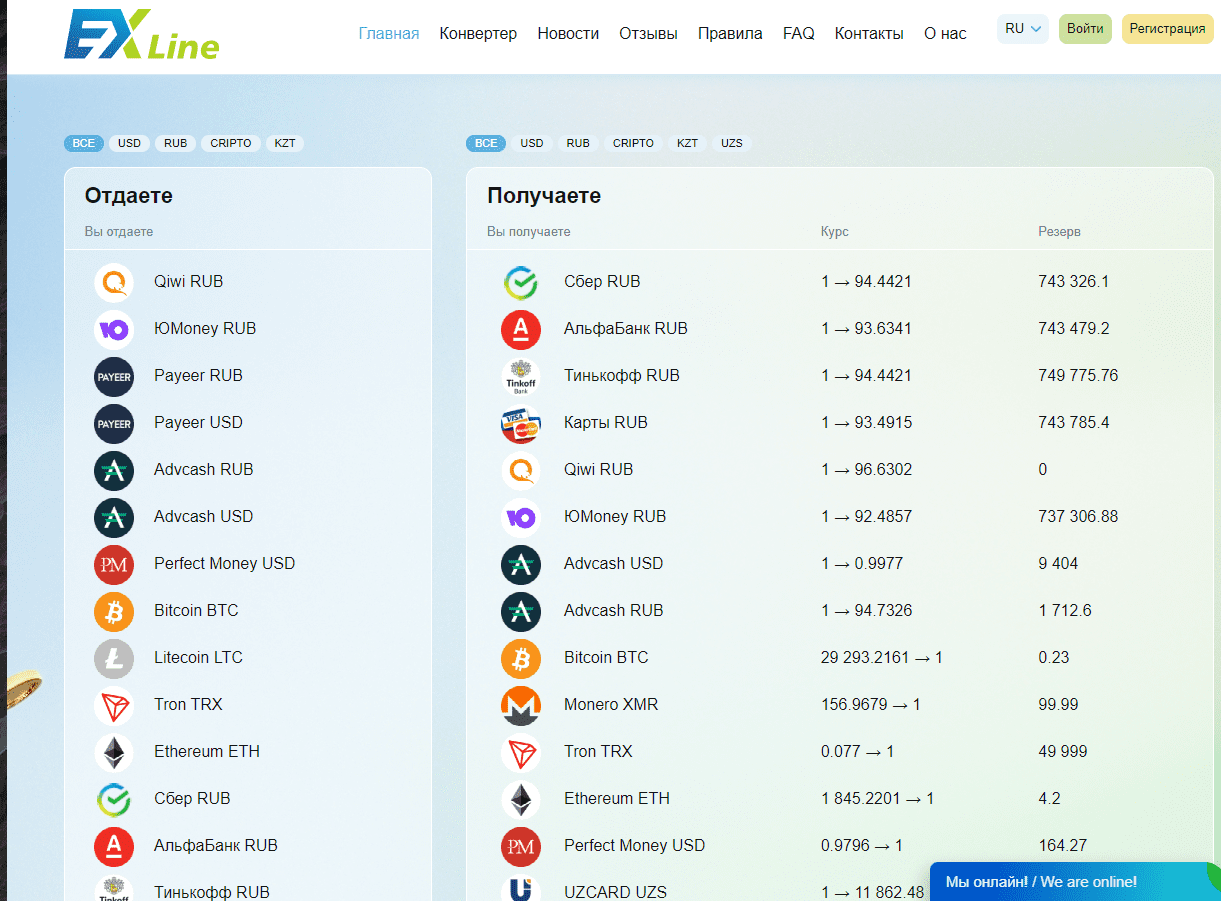Click the Payeer RUB icon
The image size is (1221, 901).
click(114, 376)
